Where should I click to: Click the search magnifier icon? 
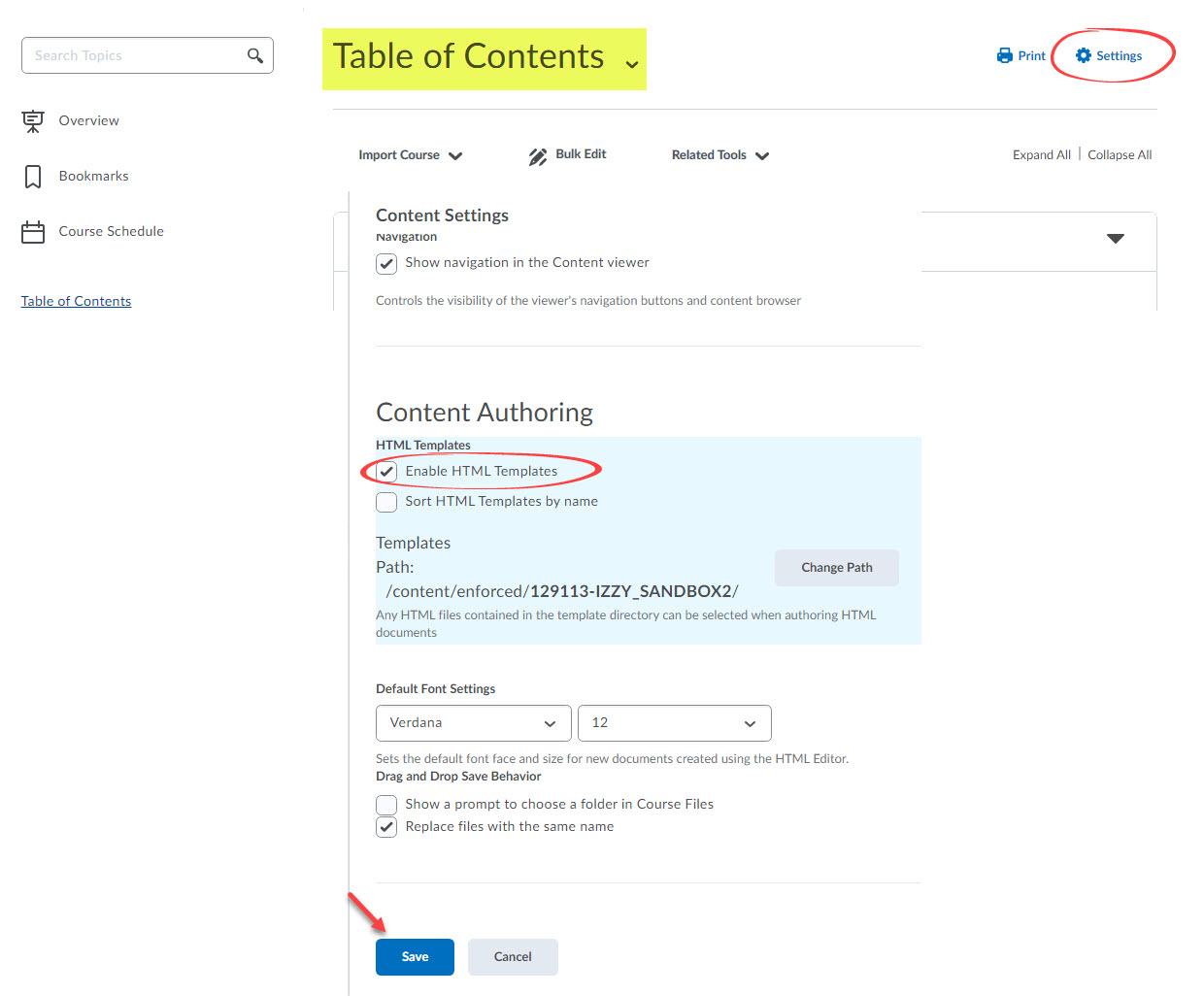click(x=254, y=55)
